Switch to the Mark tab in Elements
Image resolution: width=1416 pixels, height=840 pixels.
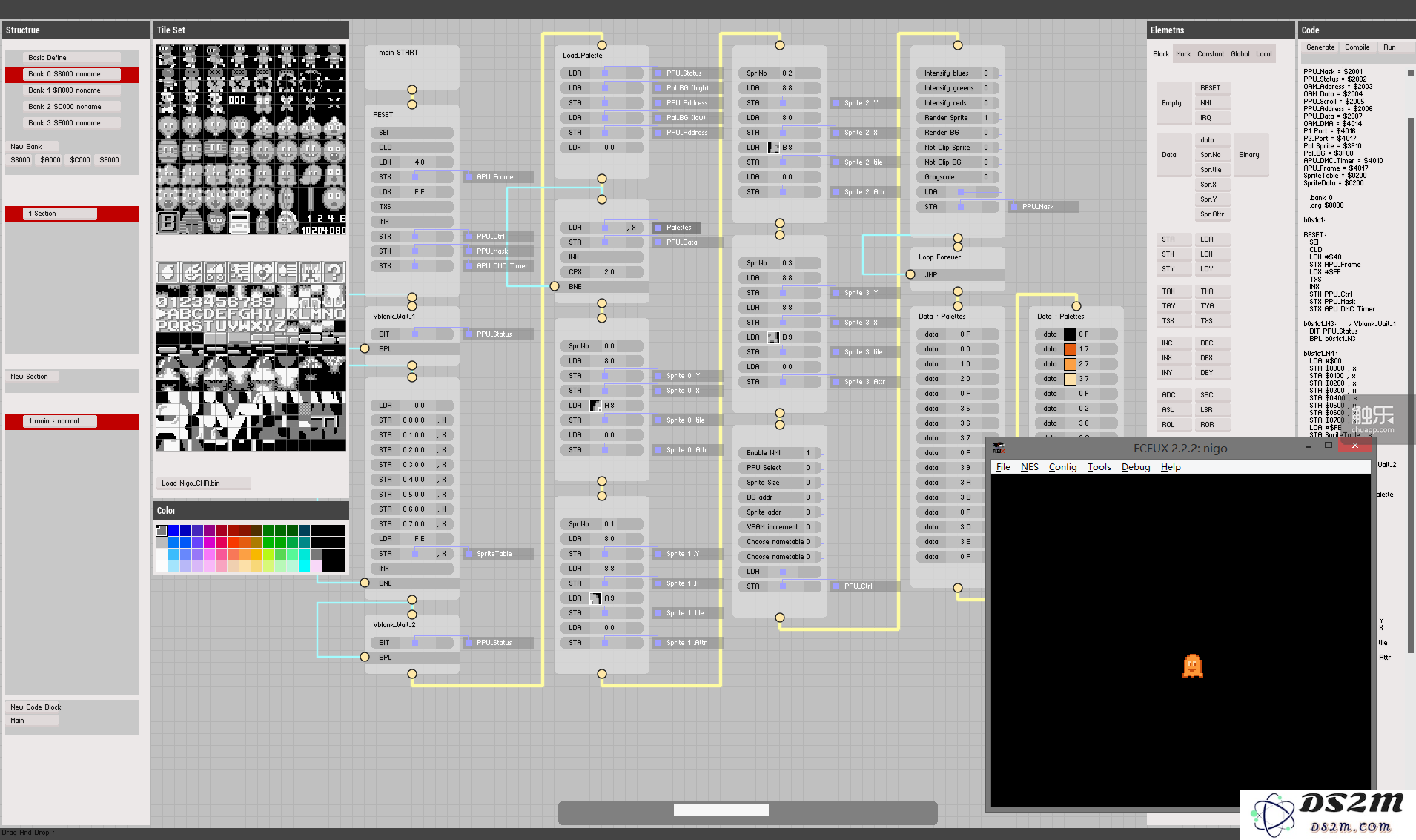click(x=1183, y=54)
